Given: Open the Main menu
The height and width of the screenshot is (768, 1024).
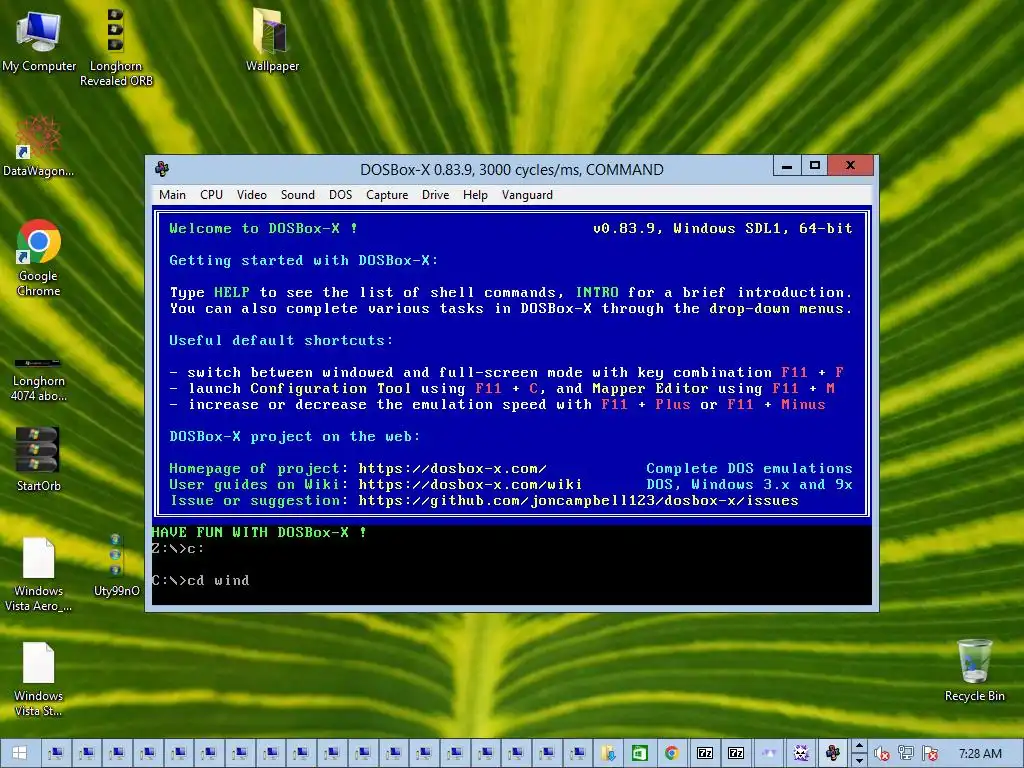Looking at the screenshot, I should coord(172,195).
